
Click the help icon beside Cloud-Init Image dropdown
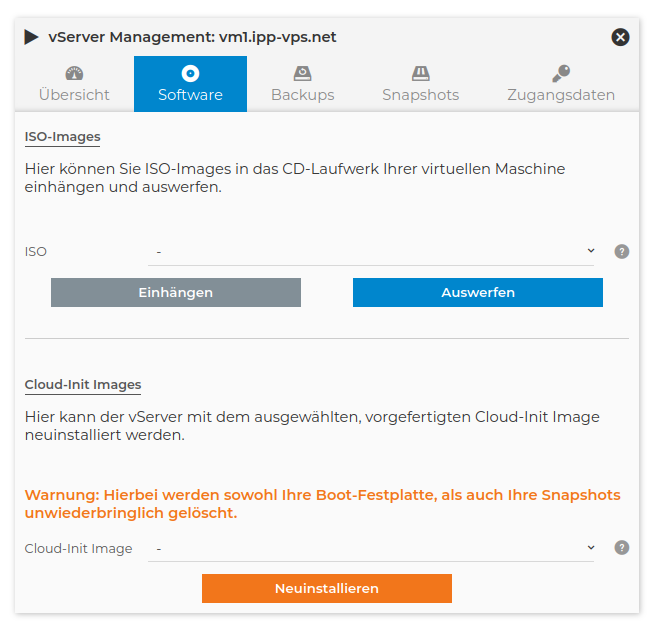[x=621, y=548]
